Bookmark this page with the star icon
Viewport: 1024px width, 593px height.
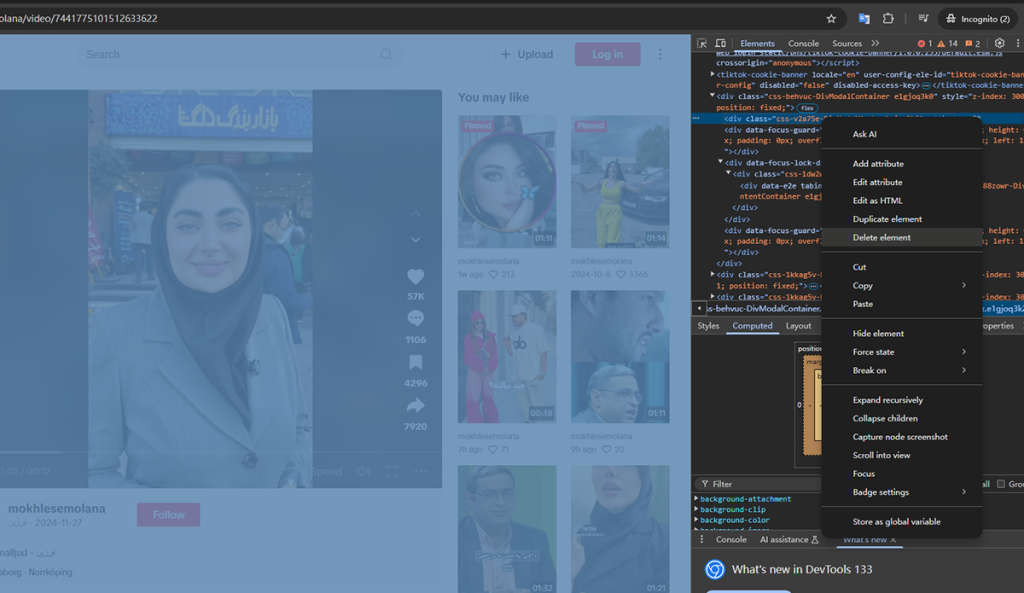[x=831, y=18]
